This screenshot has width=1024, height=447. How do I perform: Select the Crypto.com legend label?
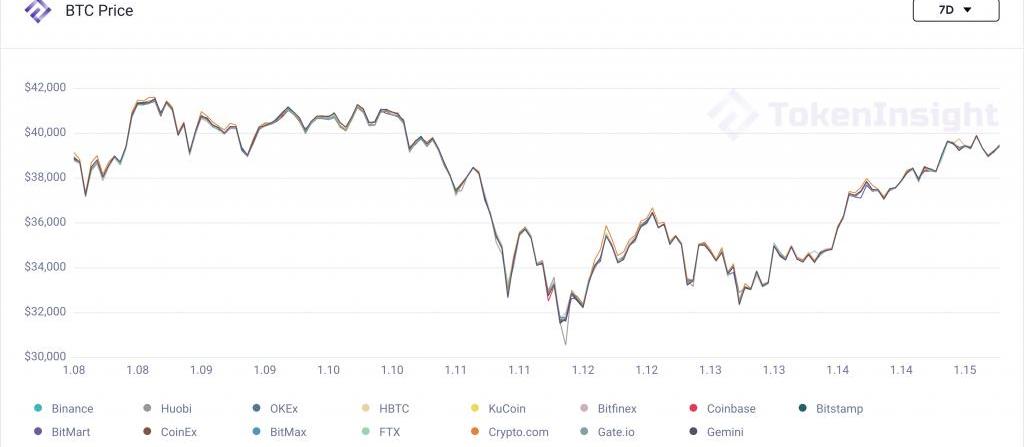click(x=516, y=432)
